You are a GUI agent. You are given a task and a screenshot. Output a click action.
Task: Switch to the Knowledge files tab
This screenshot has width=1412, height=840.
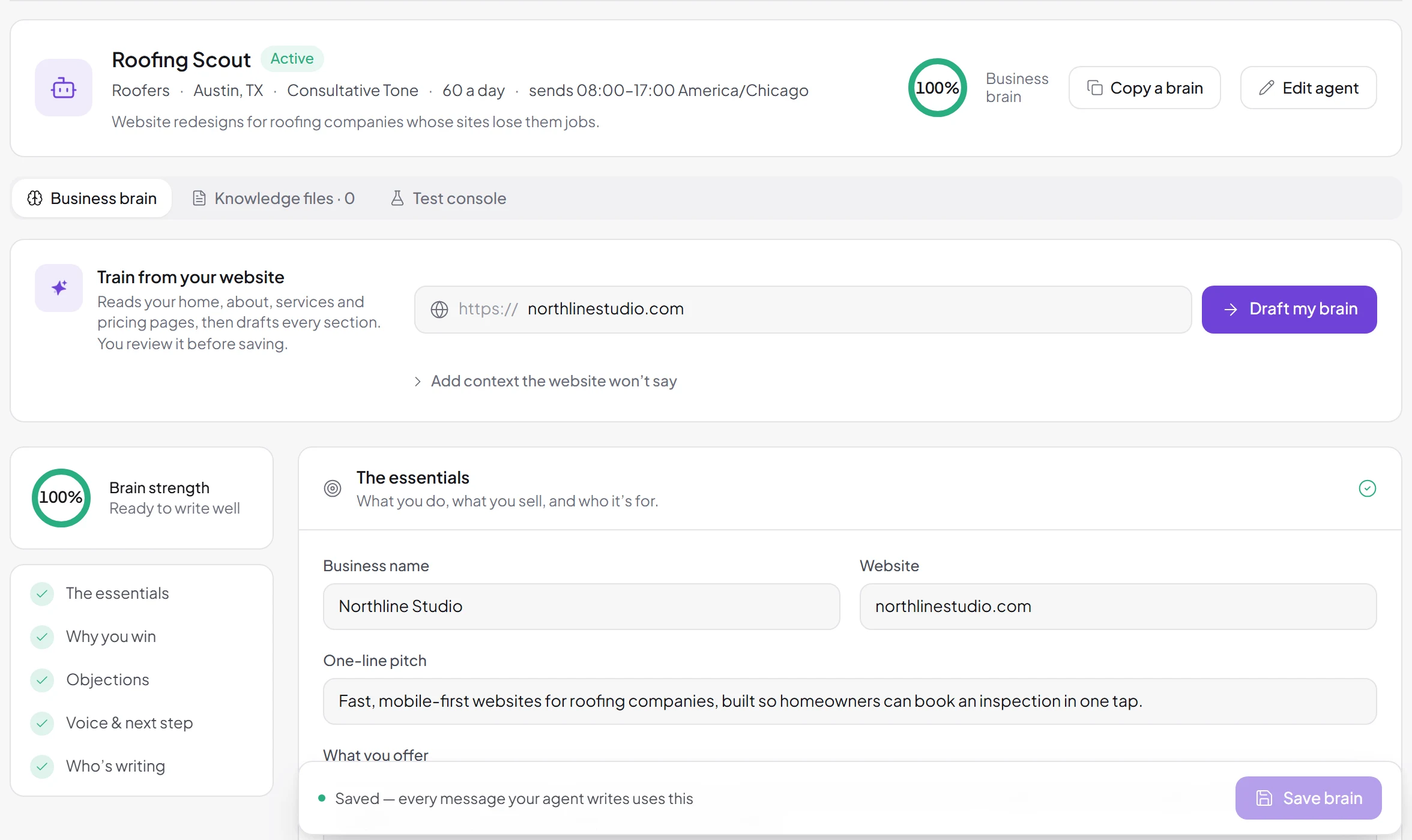click(x=273, y=198)
